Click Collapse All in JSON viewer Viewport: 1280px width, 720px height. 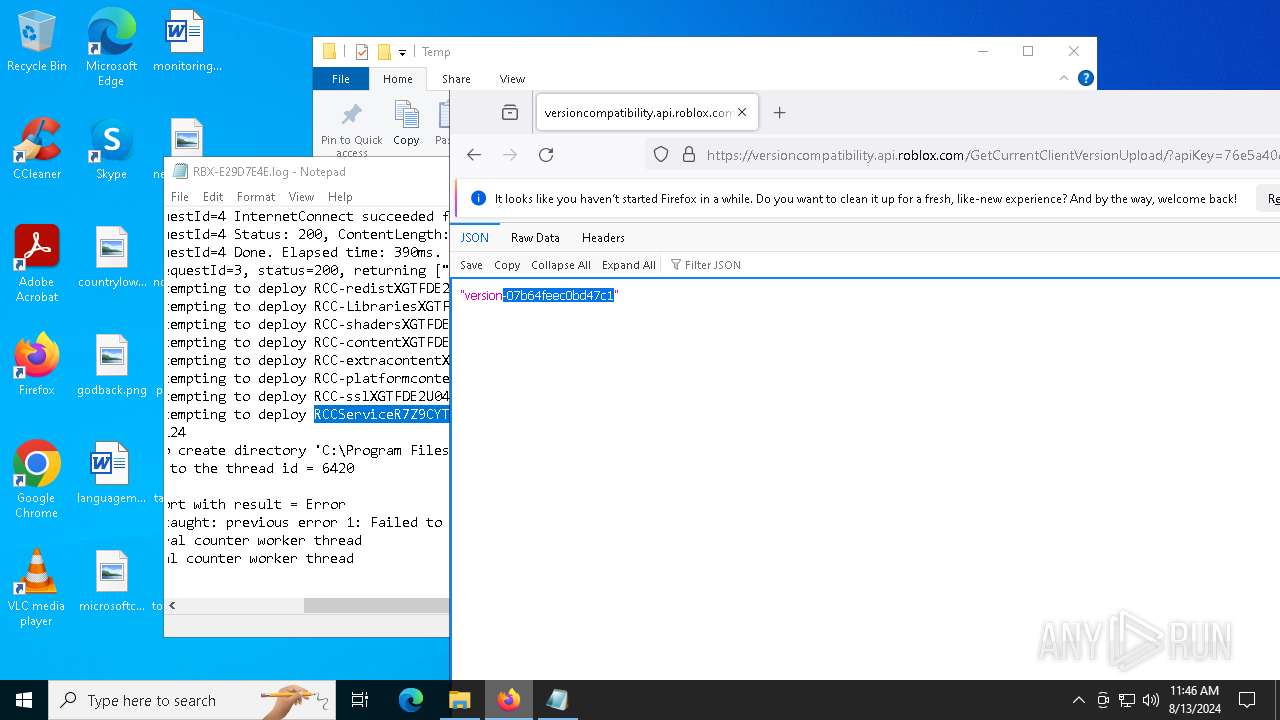(x=561, y=265)
